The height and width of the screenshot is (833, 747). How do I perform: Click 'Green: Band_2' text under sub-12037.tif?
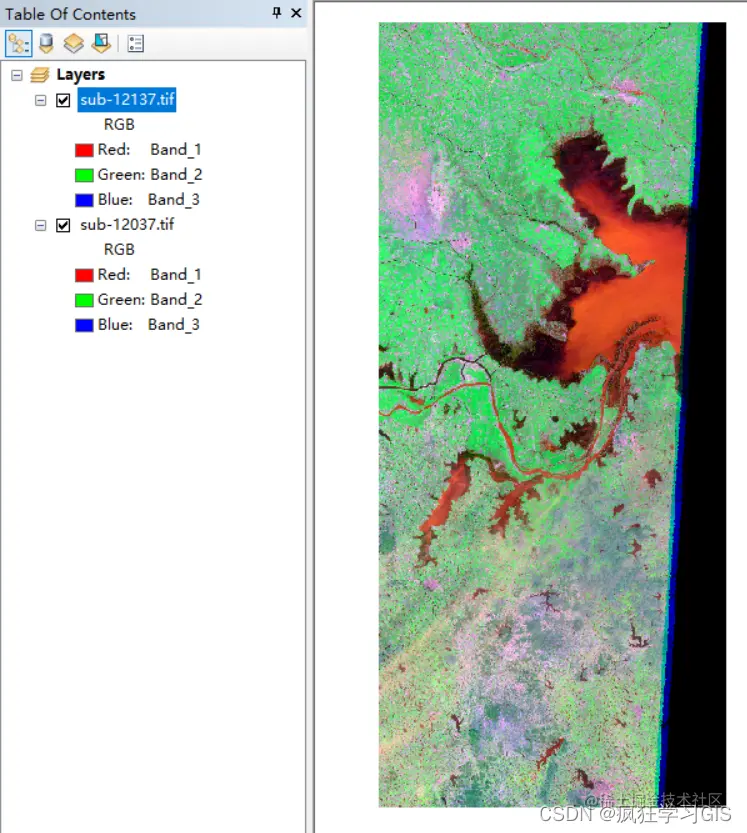tap(150, 300)
